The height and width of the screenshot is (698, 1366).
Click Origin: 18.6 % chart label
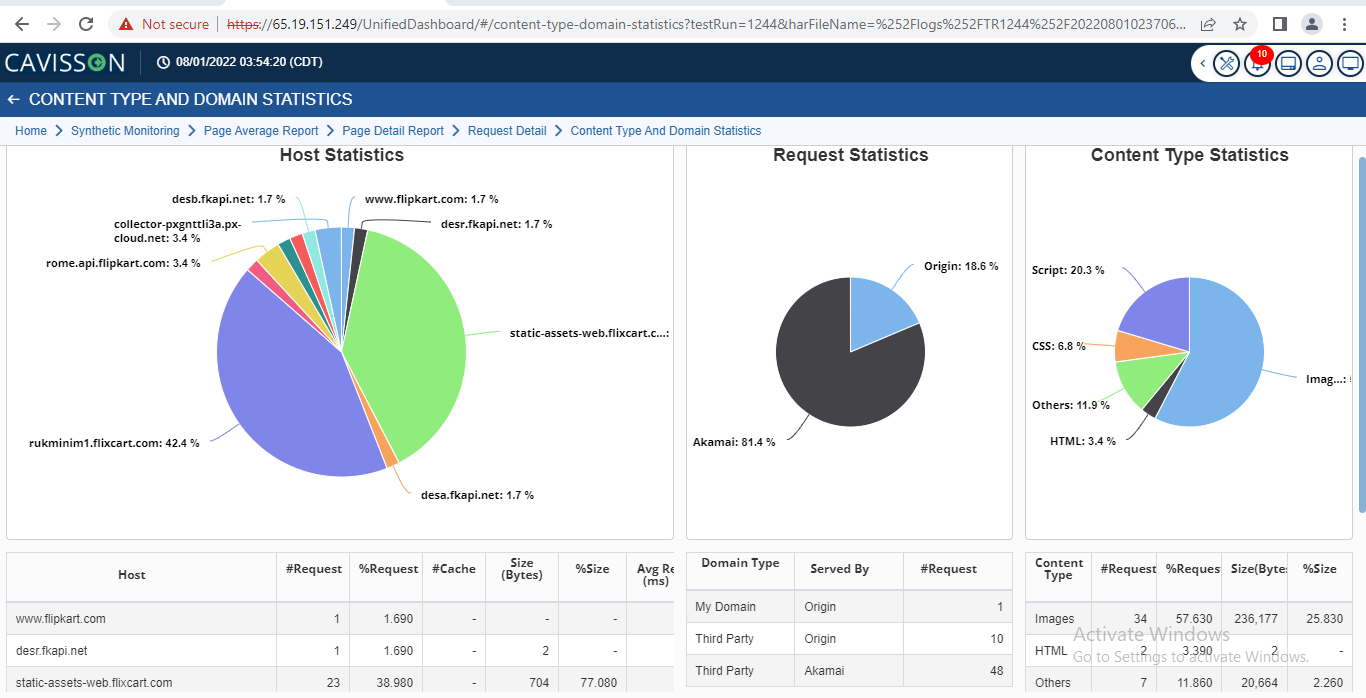(x=961, y=266)
